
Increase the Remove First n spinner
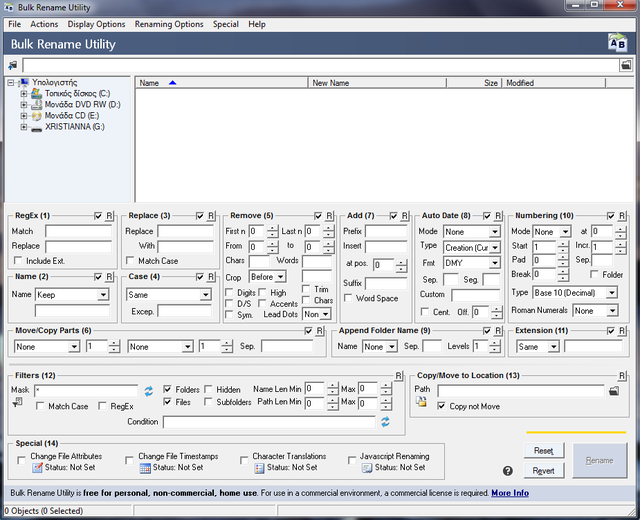[273, 229]
